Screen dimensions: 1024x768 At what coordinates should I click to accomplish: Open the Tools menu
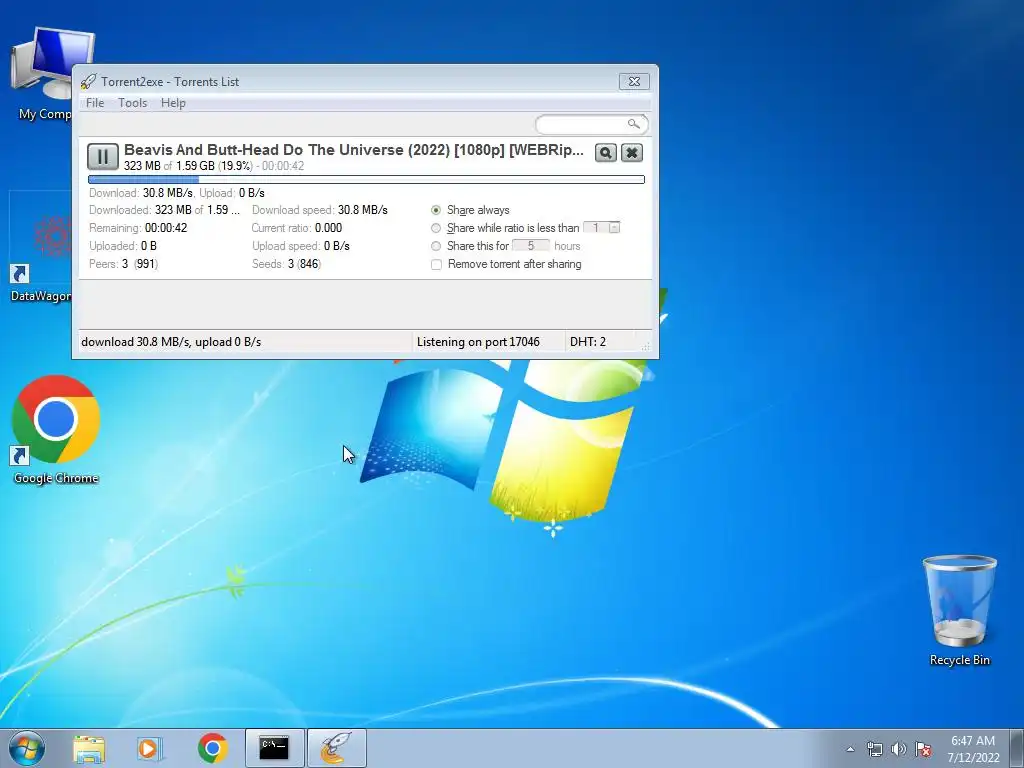point(133,103)
